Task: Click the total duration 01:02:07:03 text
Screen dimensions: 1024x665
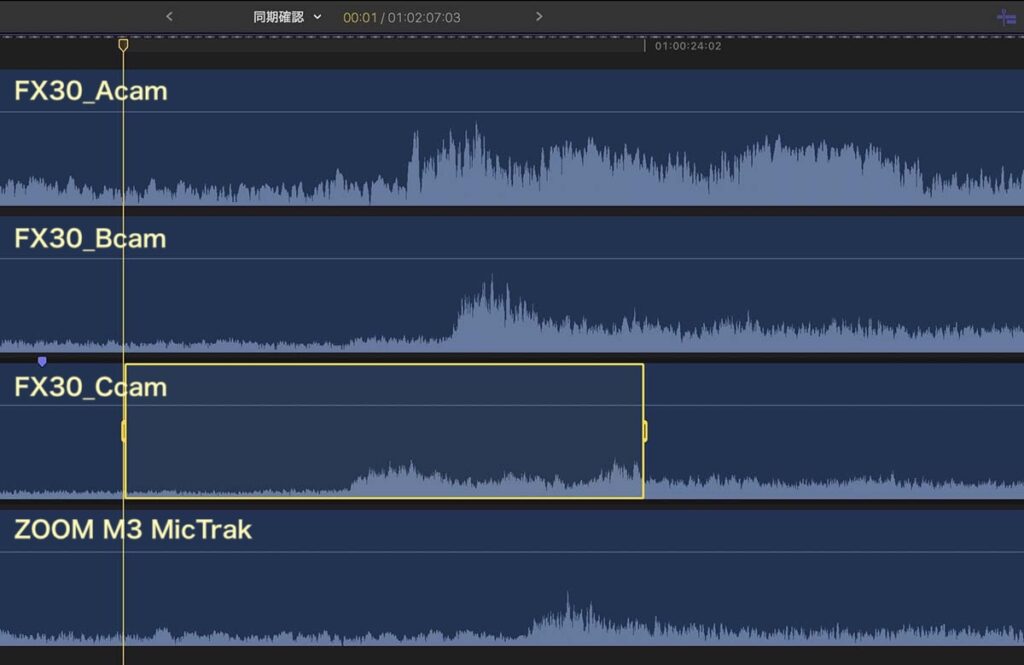Action: pyautogui.click(x=424, y=18)
